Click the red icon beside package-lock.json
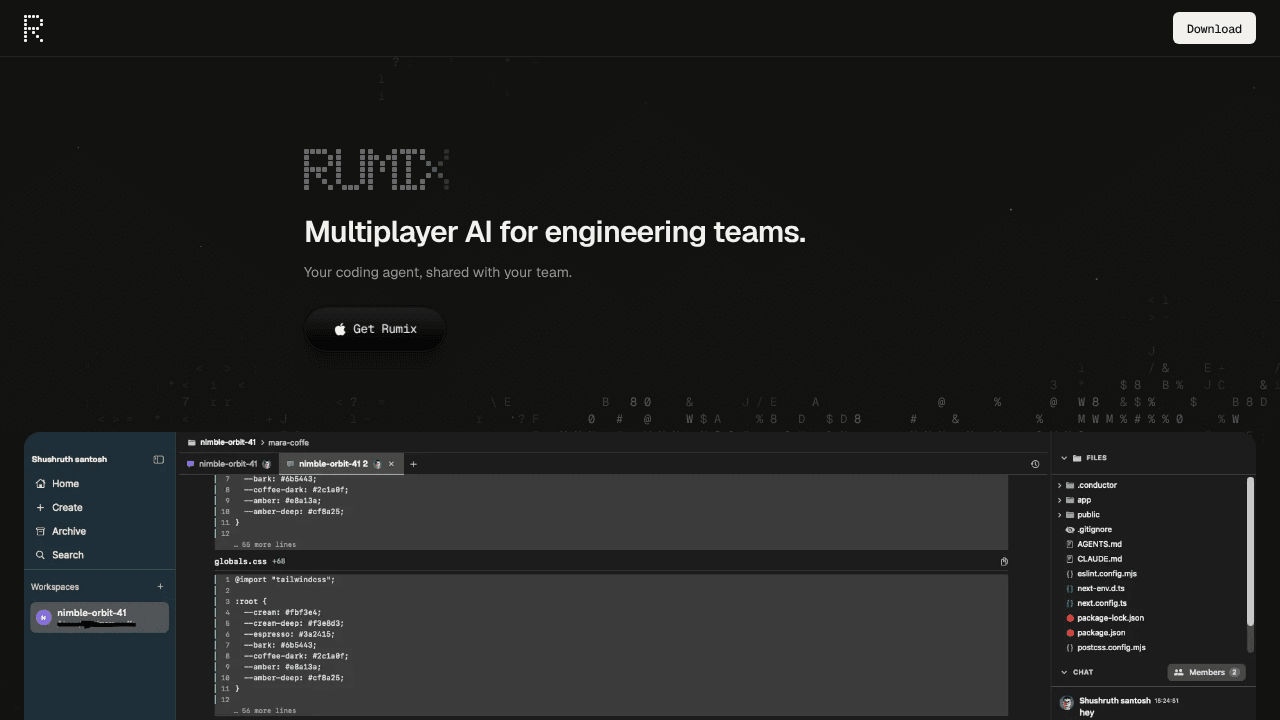 pyautogui.click(x=1070, y=618)
